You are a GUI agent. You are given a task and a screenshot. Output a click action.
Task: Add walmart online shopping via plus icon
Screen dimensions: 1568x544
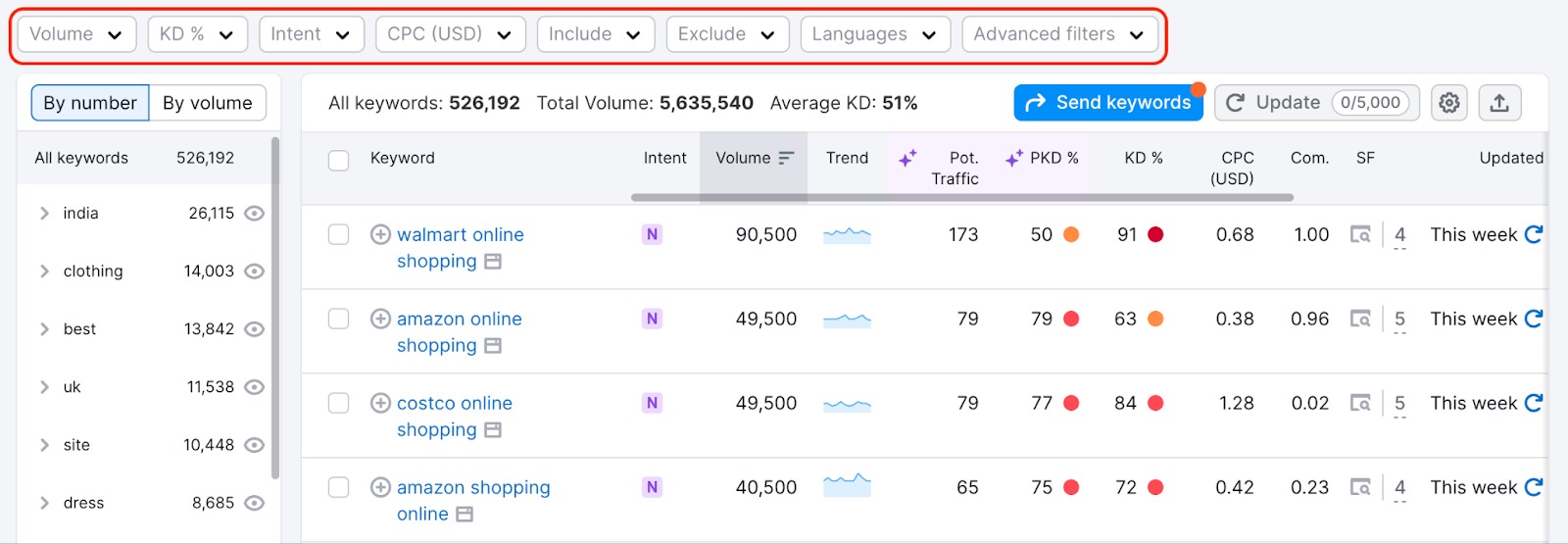tap(380, 234)
